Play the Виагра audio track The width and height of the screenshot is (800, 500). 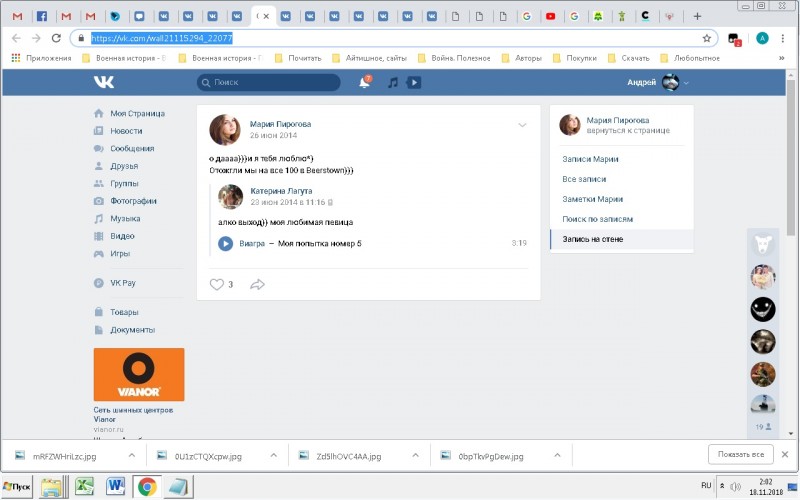226,243
